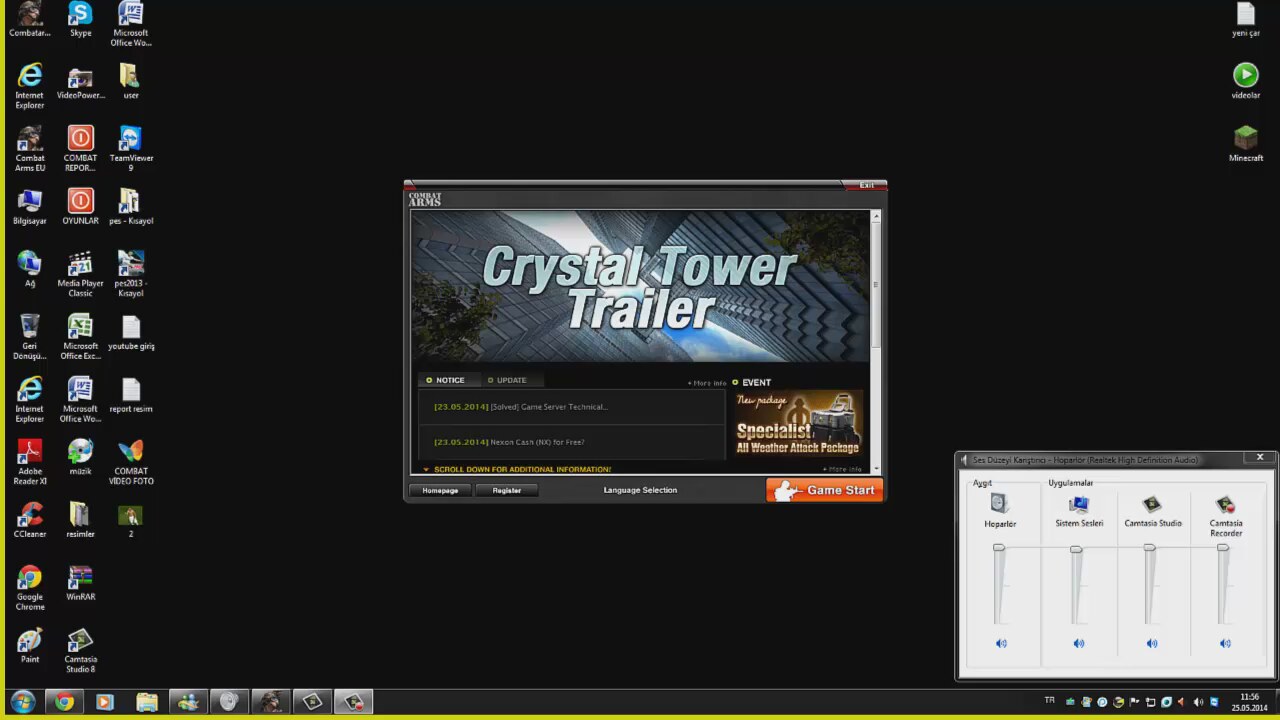Image resolution: width=1280 pixels, height=720 pixels.
Task: Mute the Hoparlör device in mixer
Action: point(1001,643)
